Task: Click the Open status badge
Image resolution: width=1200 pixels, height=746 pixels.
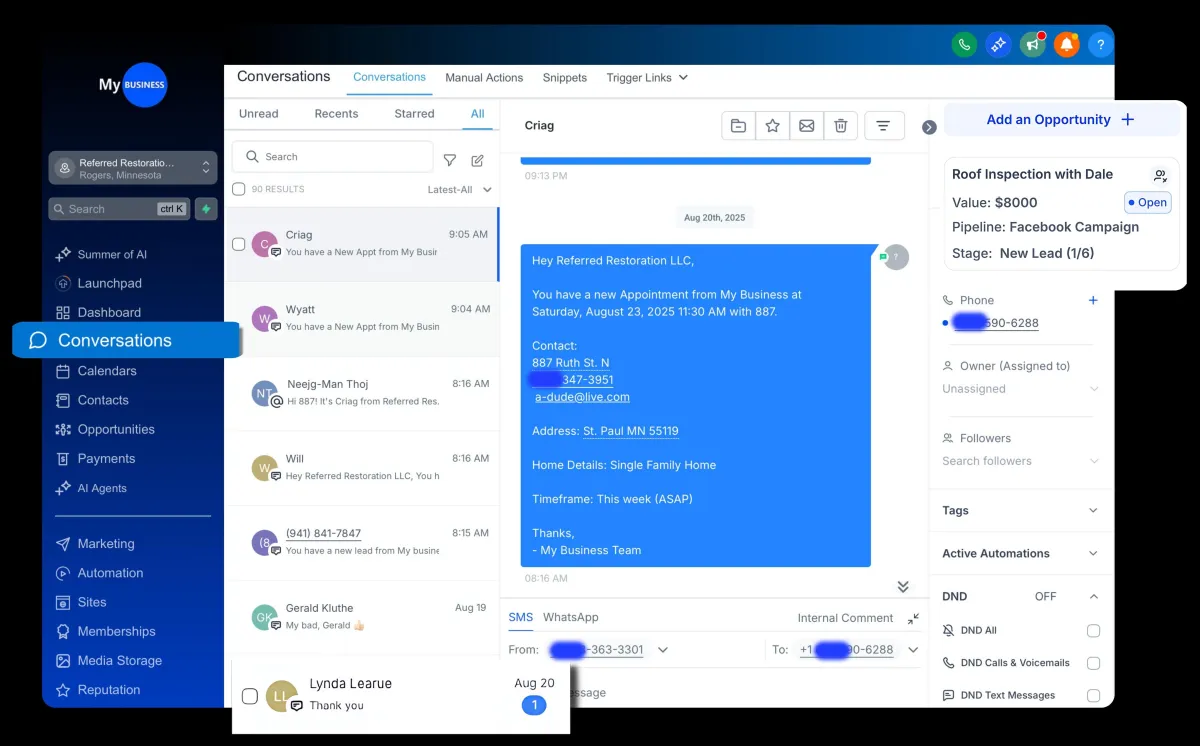Action: (1147, 202)
